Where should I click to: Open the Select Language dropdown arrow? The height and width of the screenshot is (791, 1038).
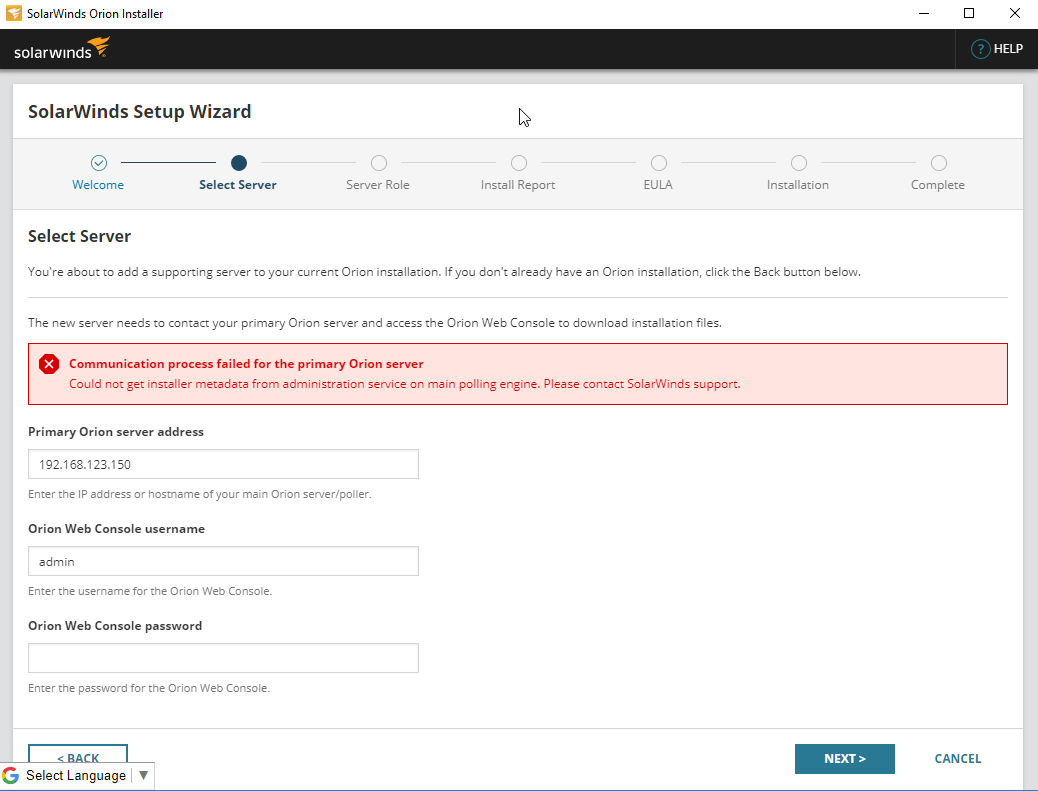[143, 775]
